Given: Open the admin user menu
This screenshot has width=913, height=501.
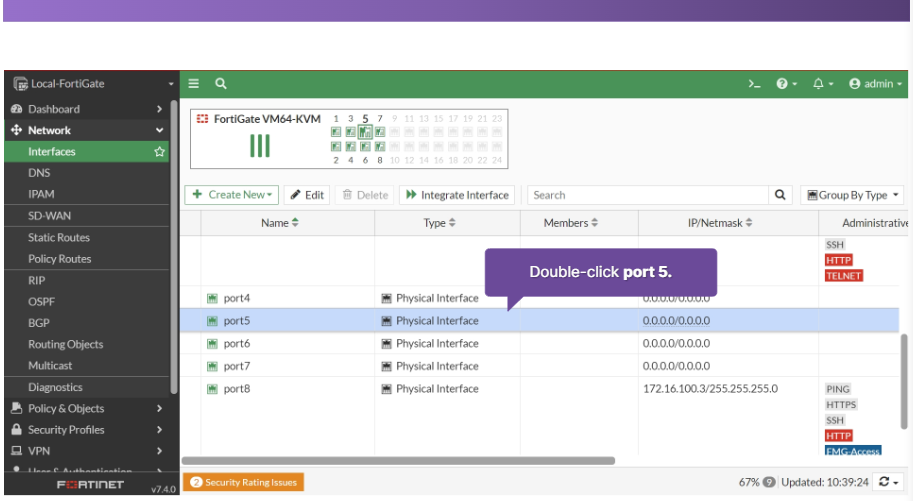Looking at the screenshot, I should click(x=875, y=84).
